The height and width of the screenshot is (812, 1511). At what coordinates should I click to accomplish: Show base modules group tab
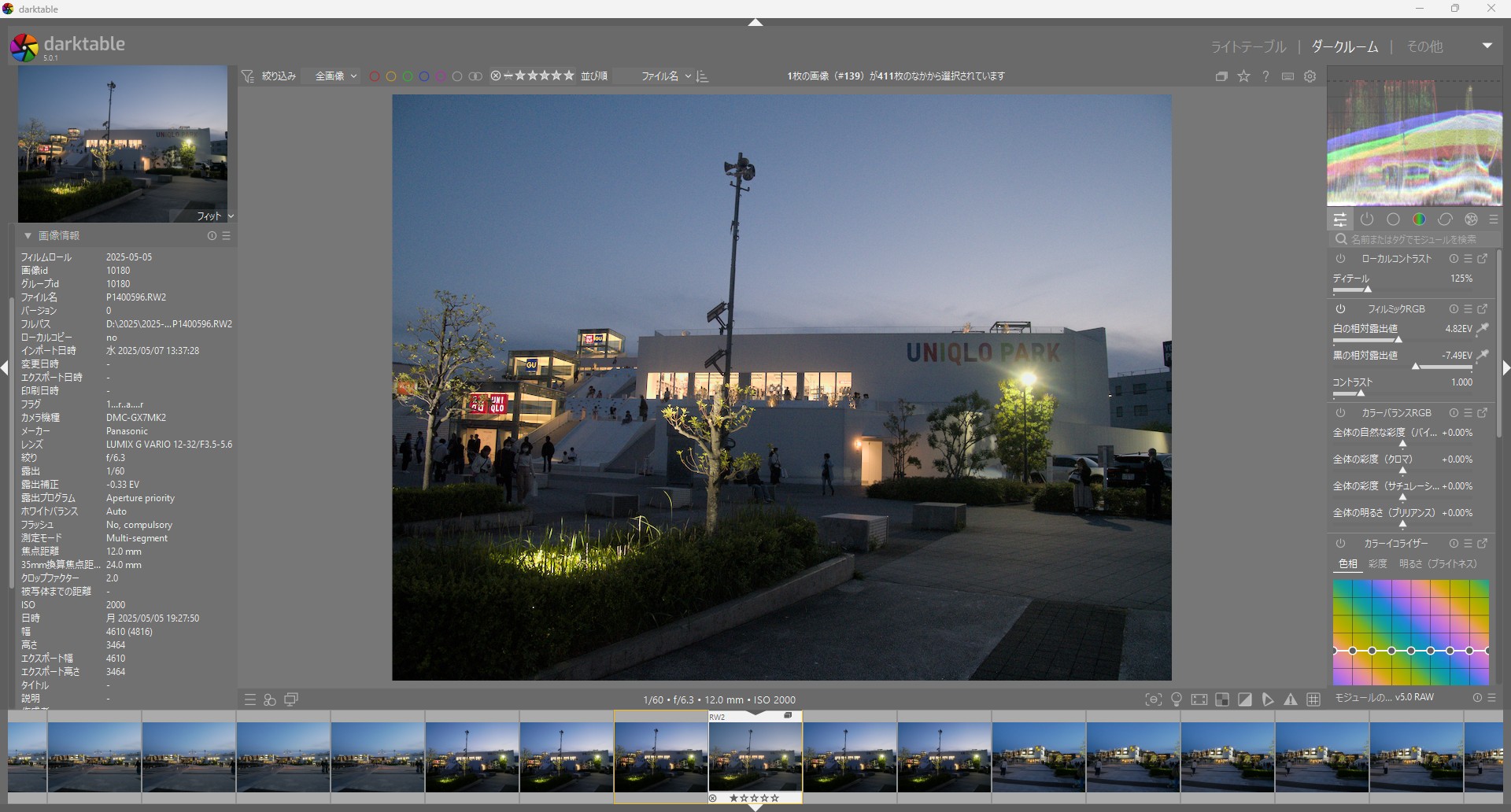point(1394,220)
